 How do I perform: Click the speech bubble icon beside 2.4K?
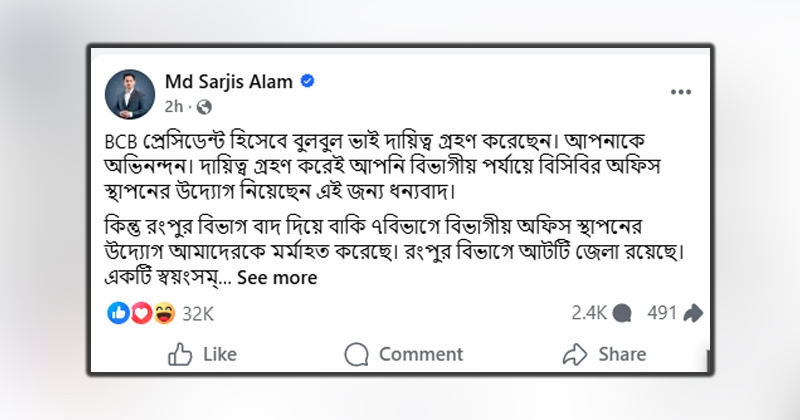click(623, 313)
